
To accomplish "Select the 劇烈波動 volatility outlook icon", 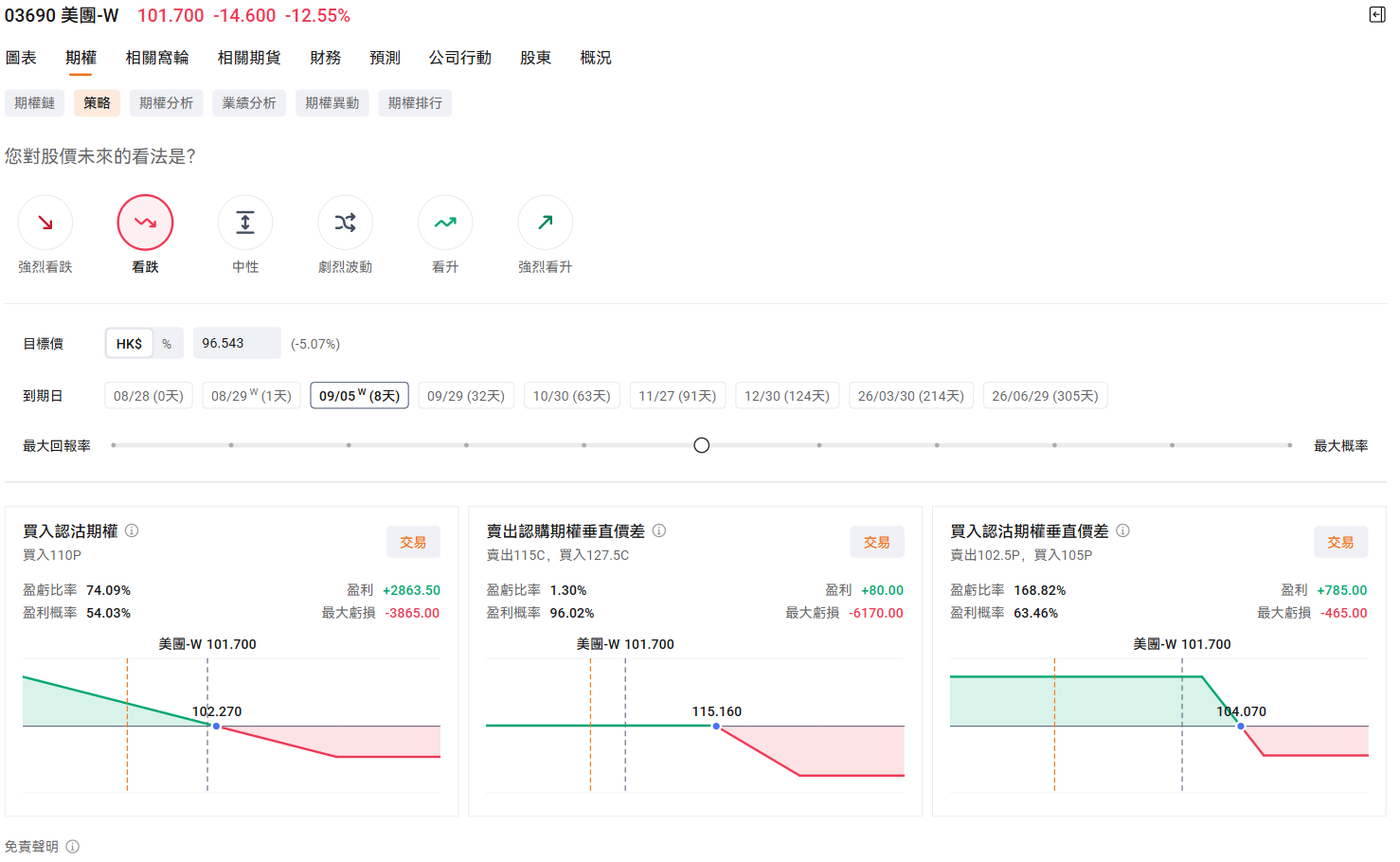I will pyautogui.click(x=345, y=222).
